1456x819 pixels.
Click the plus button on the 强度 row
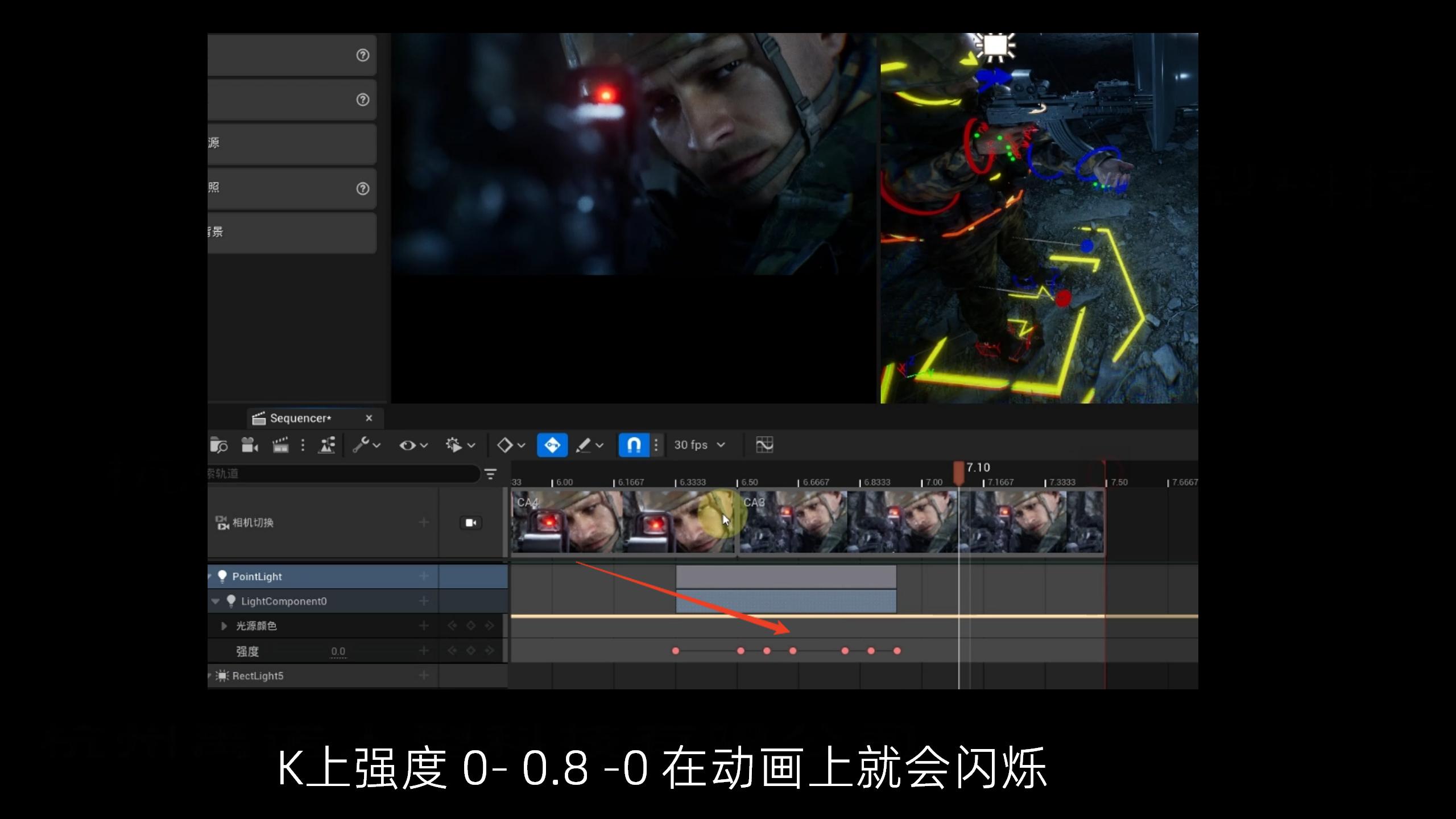424,651
